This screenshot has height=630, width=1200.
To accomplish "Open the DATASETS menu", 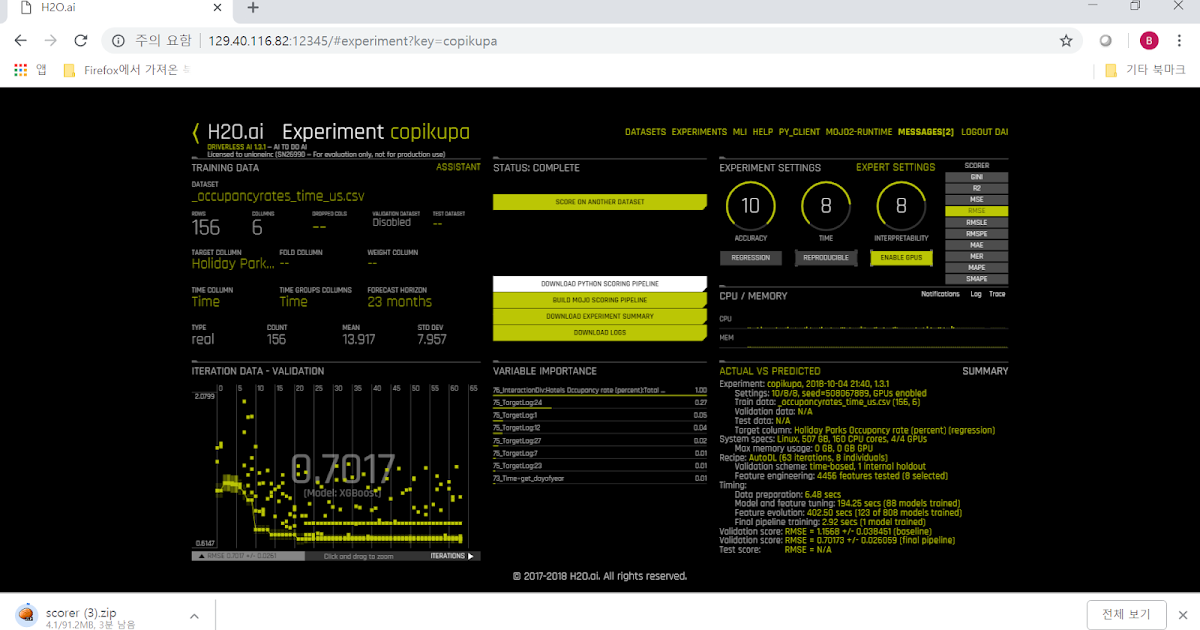I will [645, 132].
